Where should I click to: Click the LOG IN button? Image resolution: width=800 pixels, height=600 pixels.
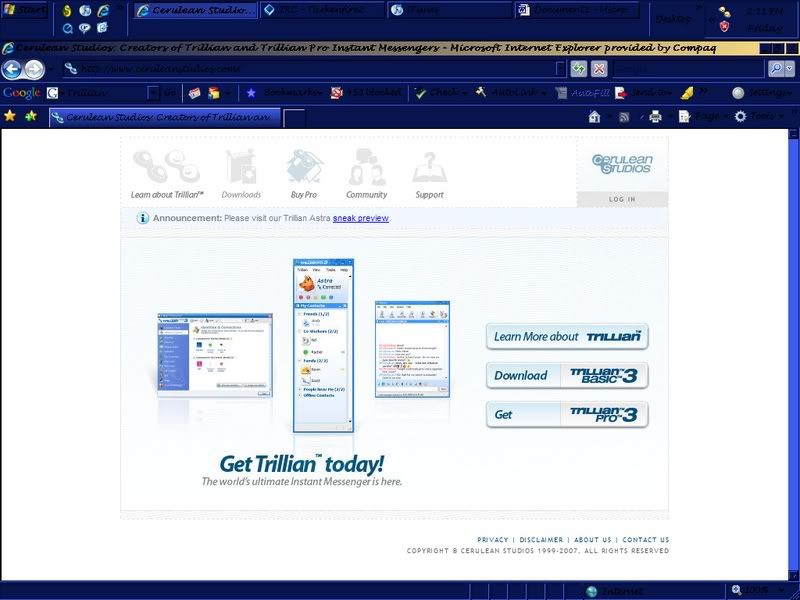click(x=622, y=199)
